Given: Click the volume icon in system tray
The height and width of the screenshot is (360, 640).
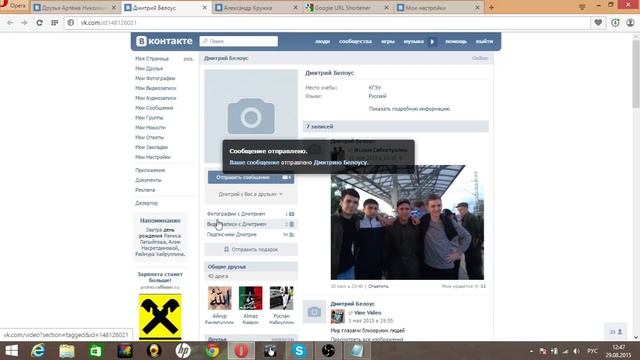Looking at the screenshot, I should (576, 351).
